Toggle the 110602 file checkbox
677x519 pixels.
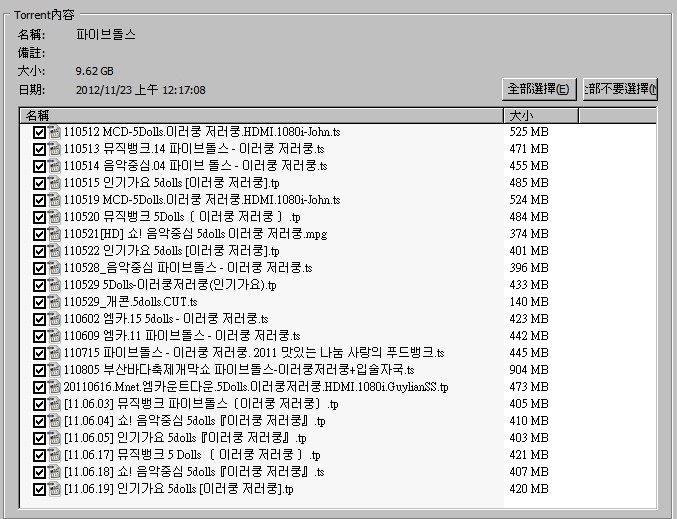click(39, 320)
